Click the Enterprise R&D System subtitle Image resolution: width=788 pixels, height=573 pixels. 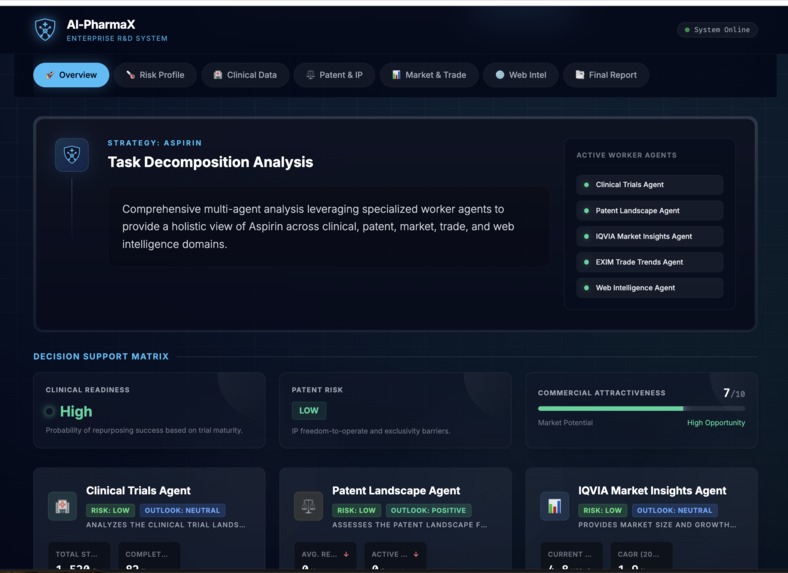coord(117,38)
